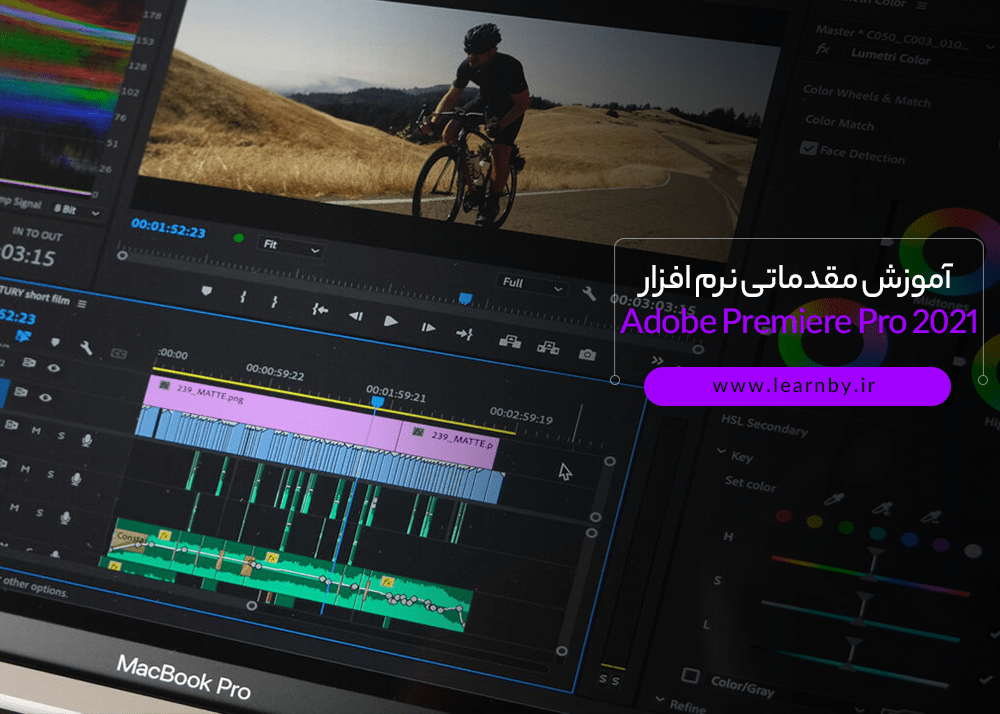Open the Fit zoom level dropdown

click(291, 247)
